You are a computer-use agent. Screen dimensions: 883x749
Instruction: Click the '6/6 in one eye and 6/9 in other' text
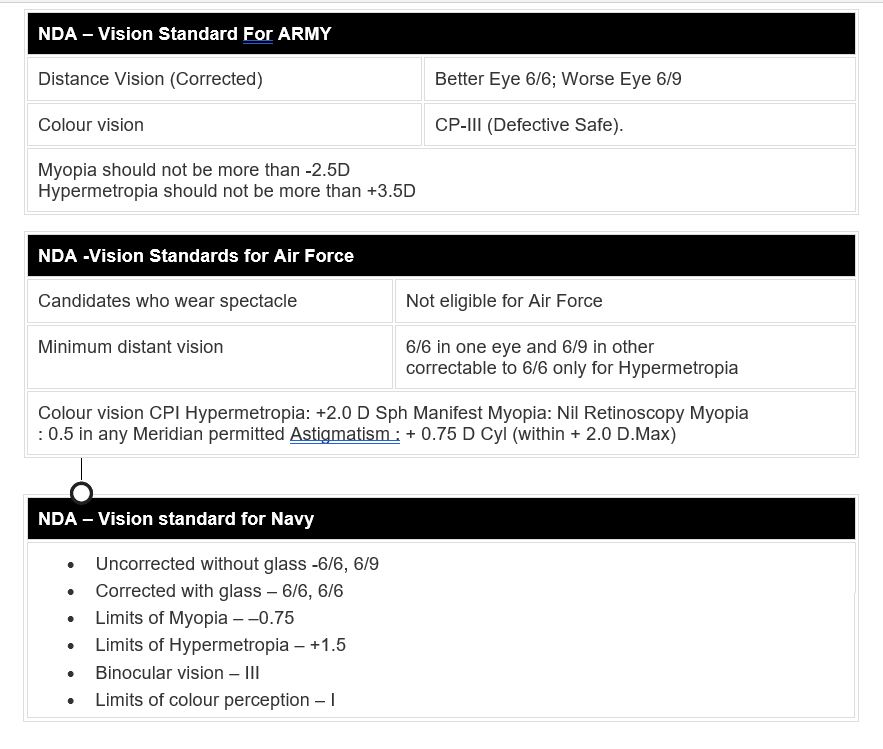pos(530,346)
